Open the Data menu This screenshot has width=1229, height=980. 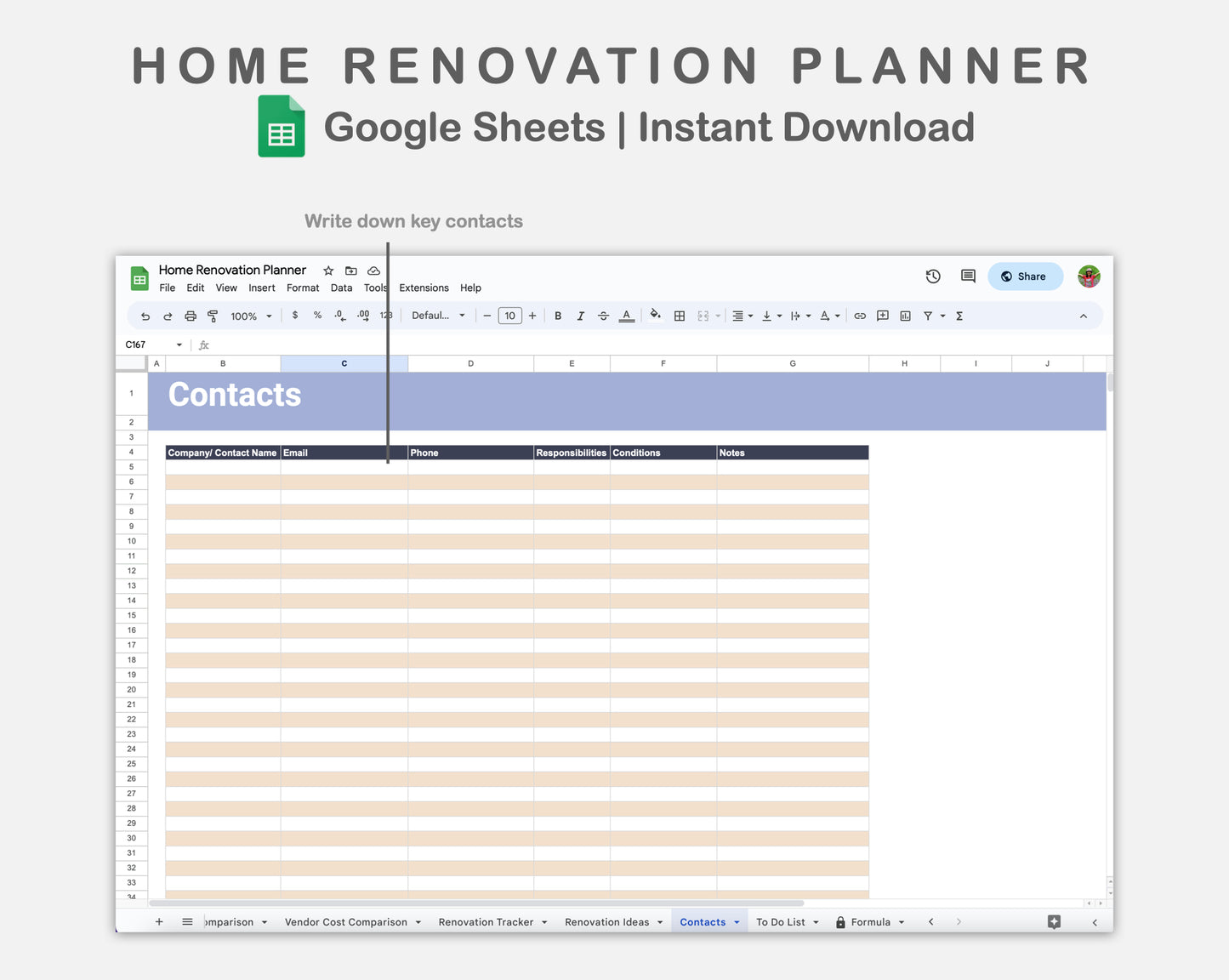click(341, 288)
